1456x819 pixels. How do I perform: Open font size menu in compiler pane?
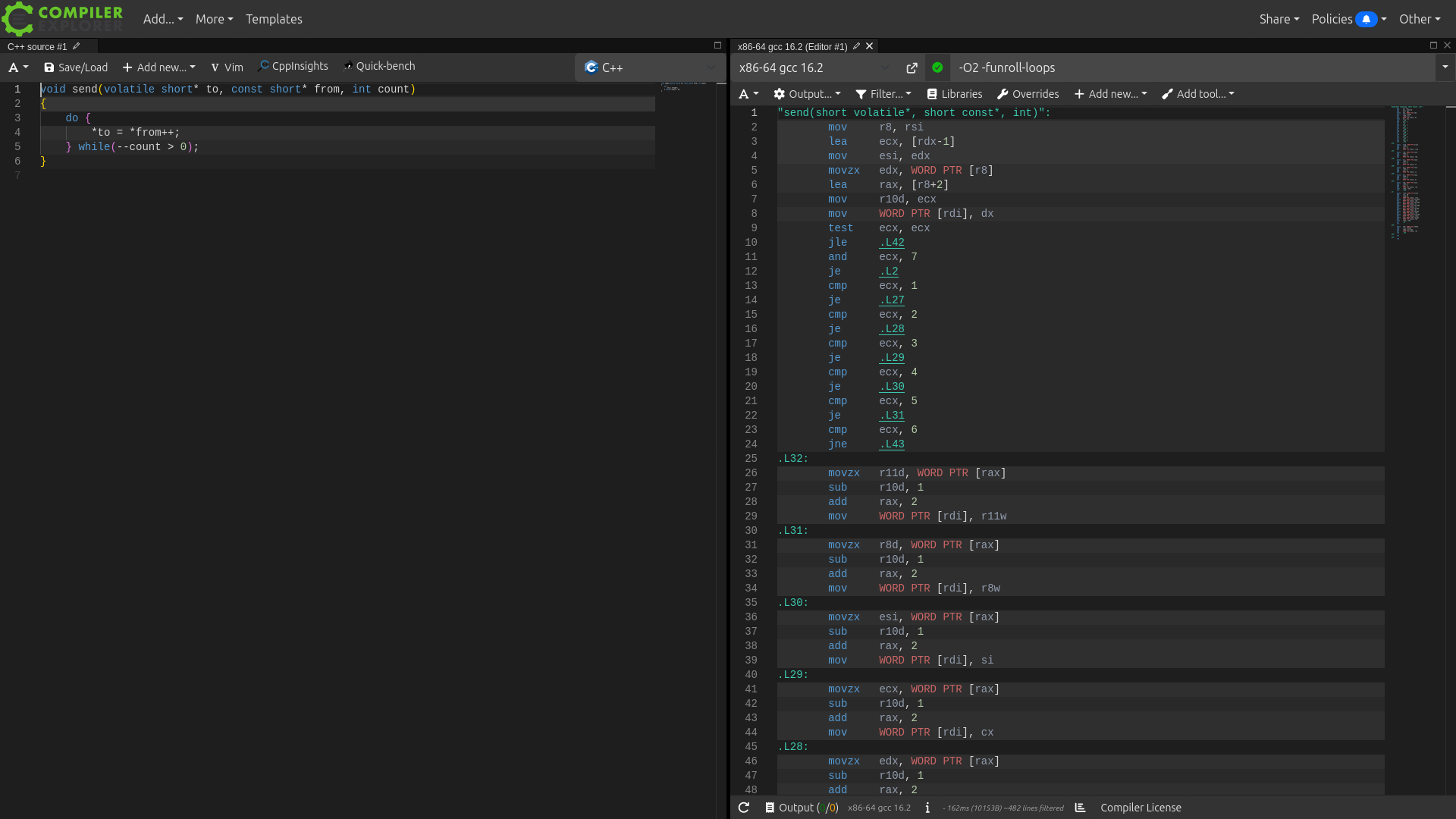748,94
